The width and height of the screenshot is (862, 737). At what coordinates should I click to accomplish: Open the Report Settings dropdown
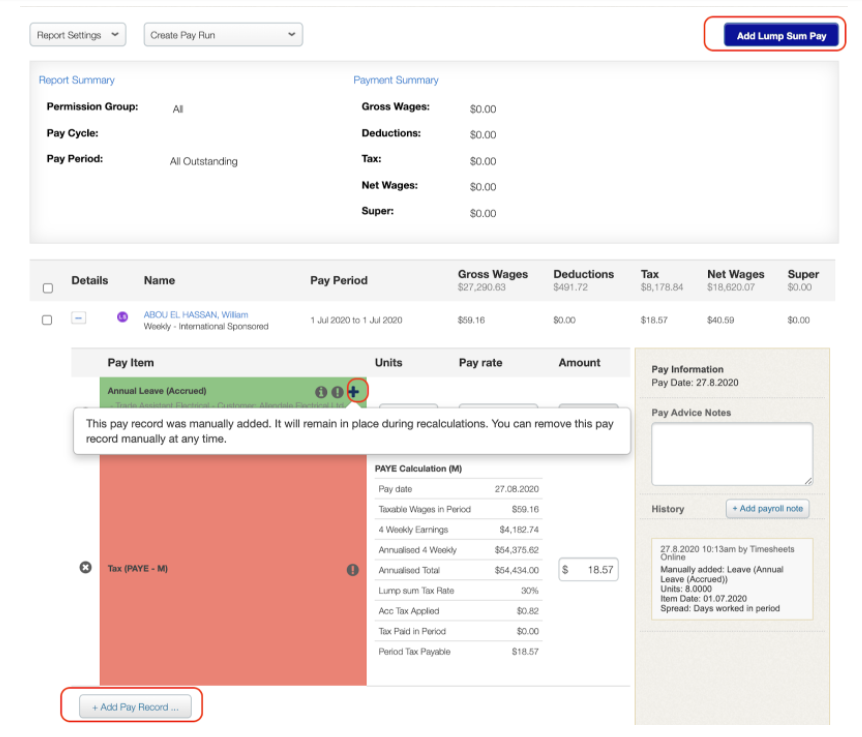tap(78, 35)
